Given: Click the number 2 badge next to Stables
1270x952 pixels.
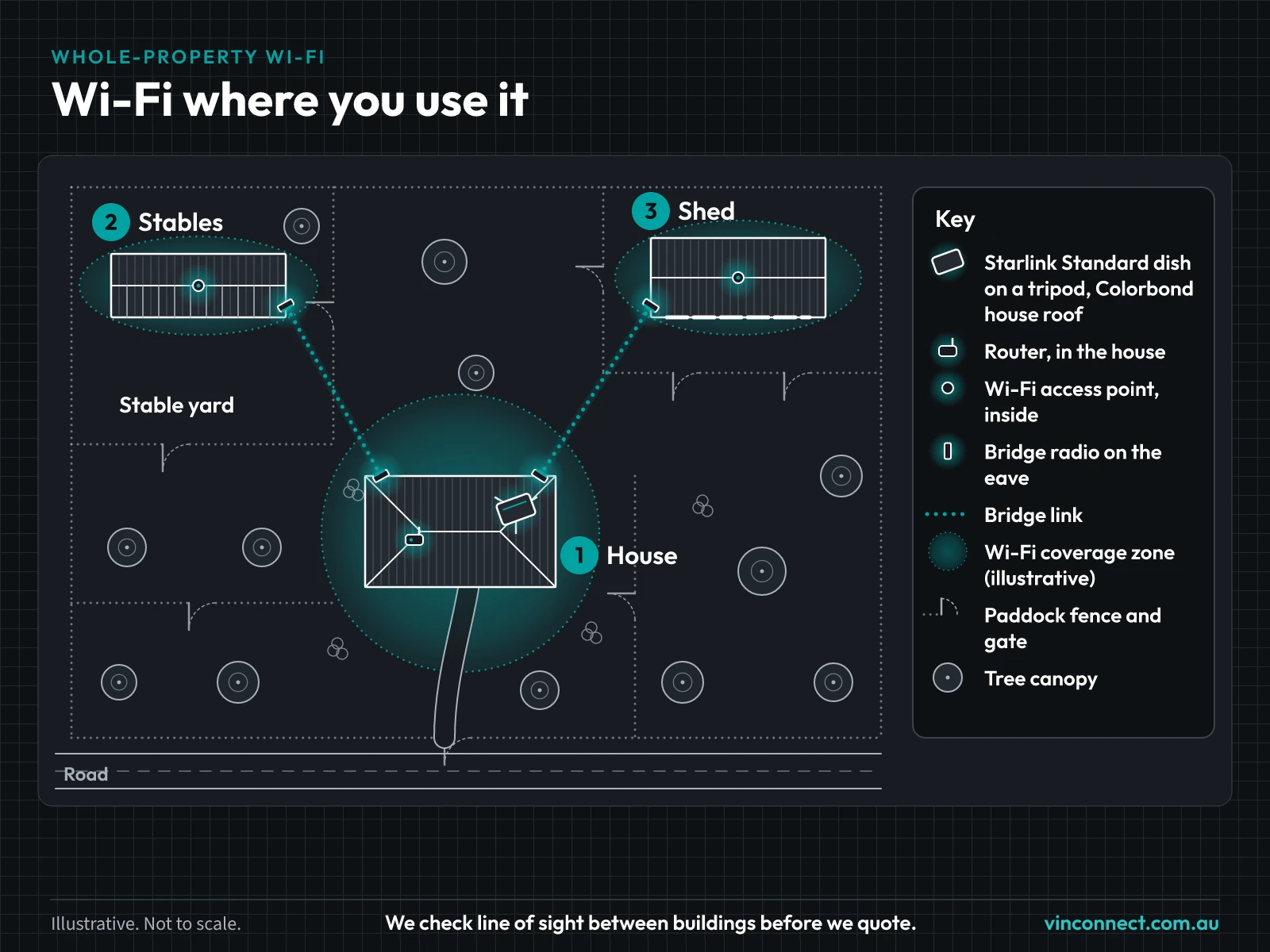Looking at the screenshot, I should (111, 222).
